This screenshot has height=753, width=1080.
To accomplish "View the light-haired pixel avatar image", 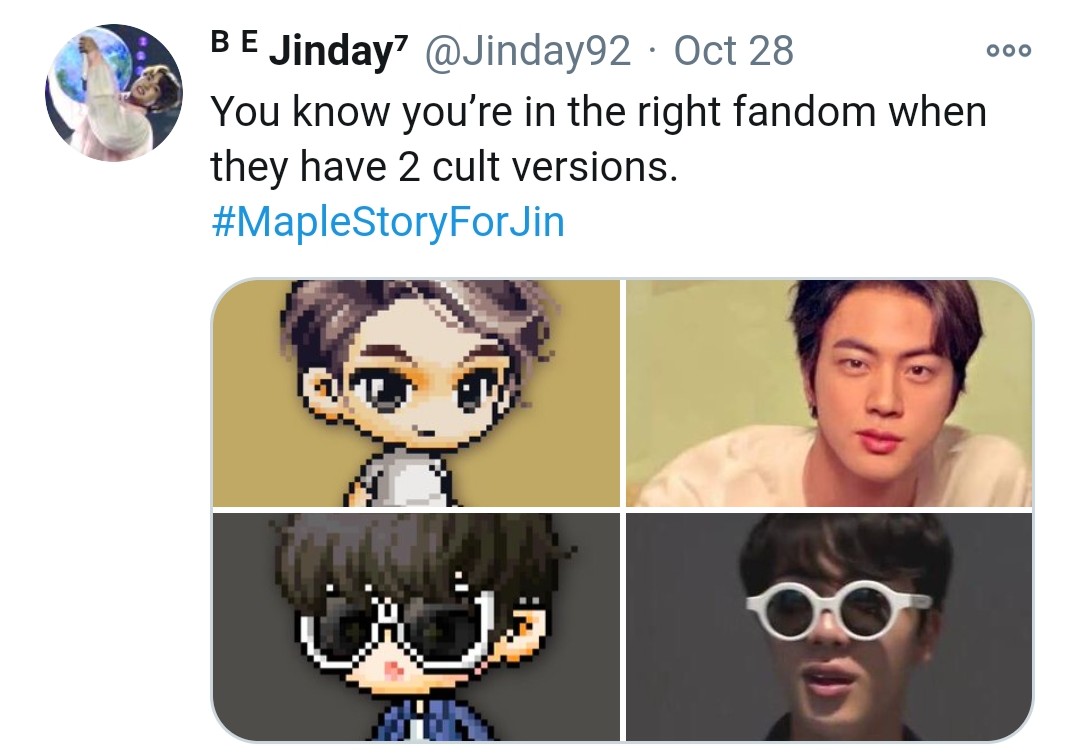I will [x=416, y=393].
